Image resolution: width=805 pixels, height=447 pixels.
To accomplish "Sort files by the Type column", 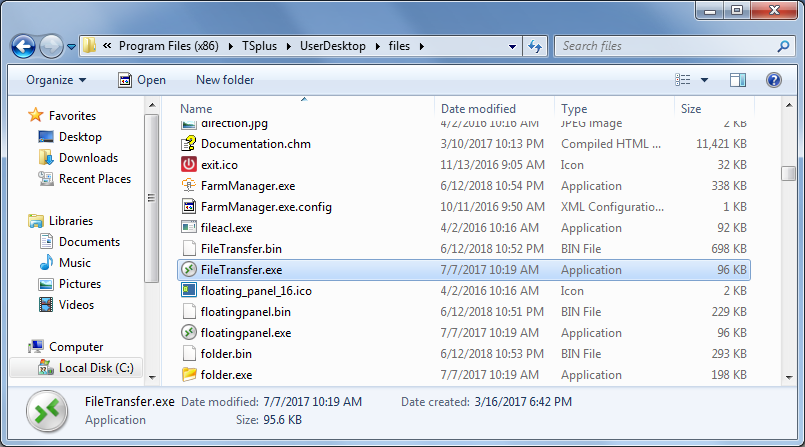I will pyautogui.click(x=574, y=109).
